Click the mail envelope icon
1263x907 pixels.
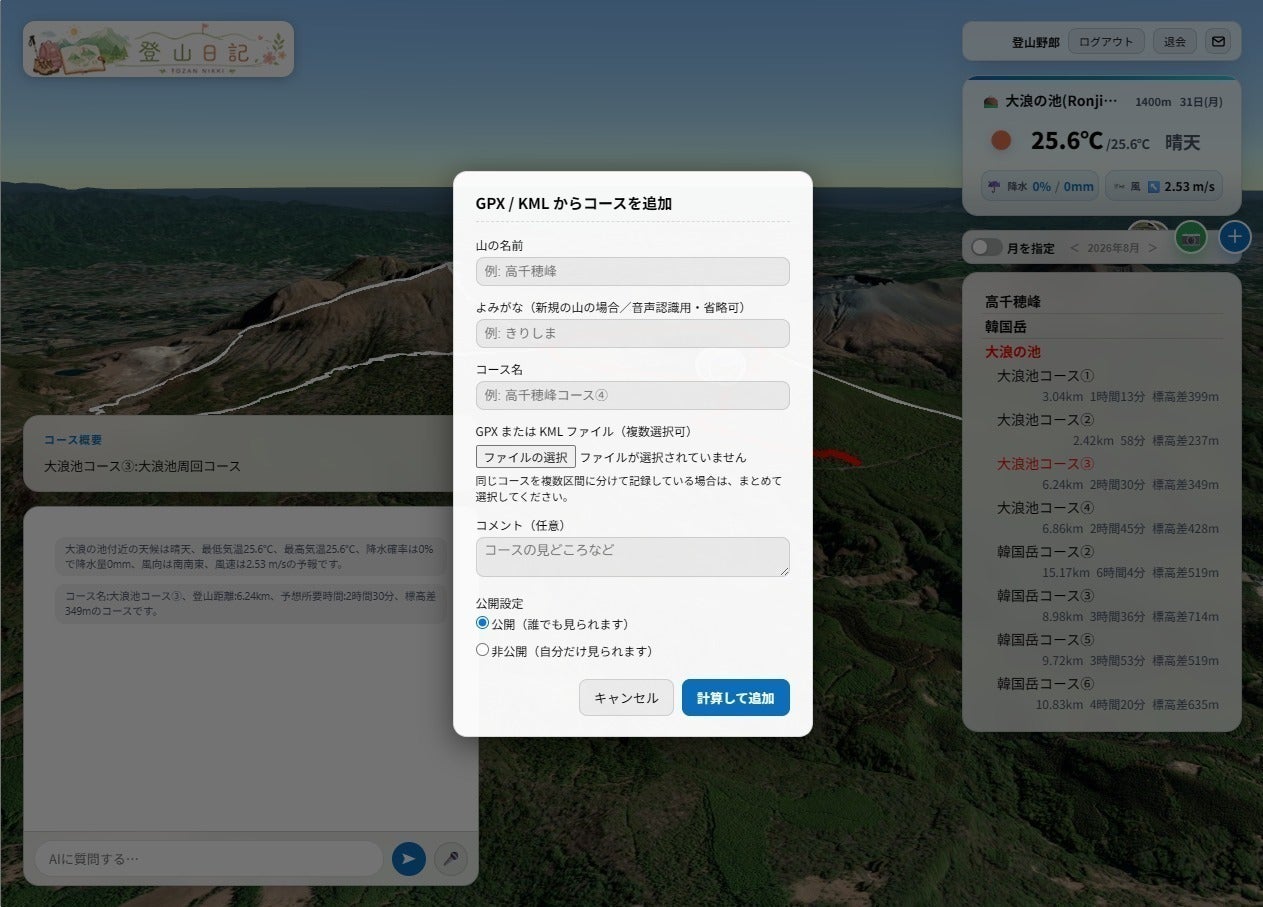coord(1218,41)
